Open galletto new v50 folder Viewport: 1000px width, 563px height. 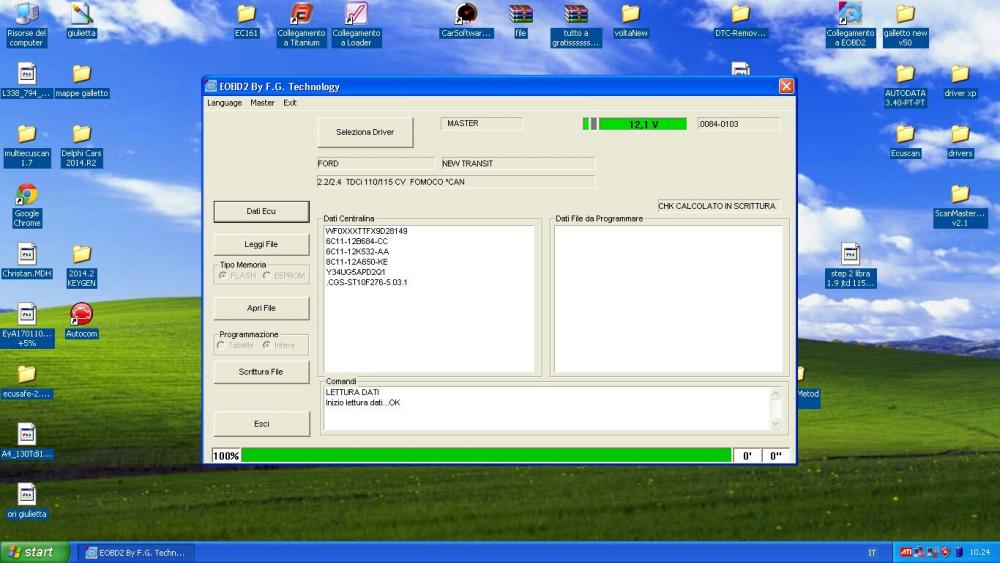pyautogui.click(x=905, y=24)
